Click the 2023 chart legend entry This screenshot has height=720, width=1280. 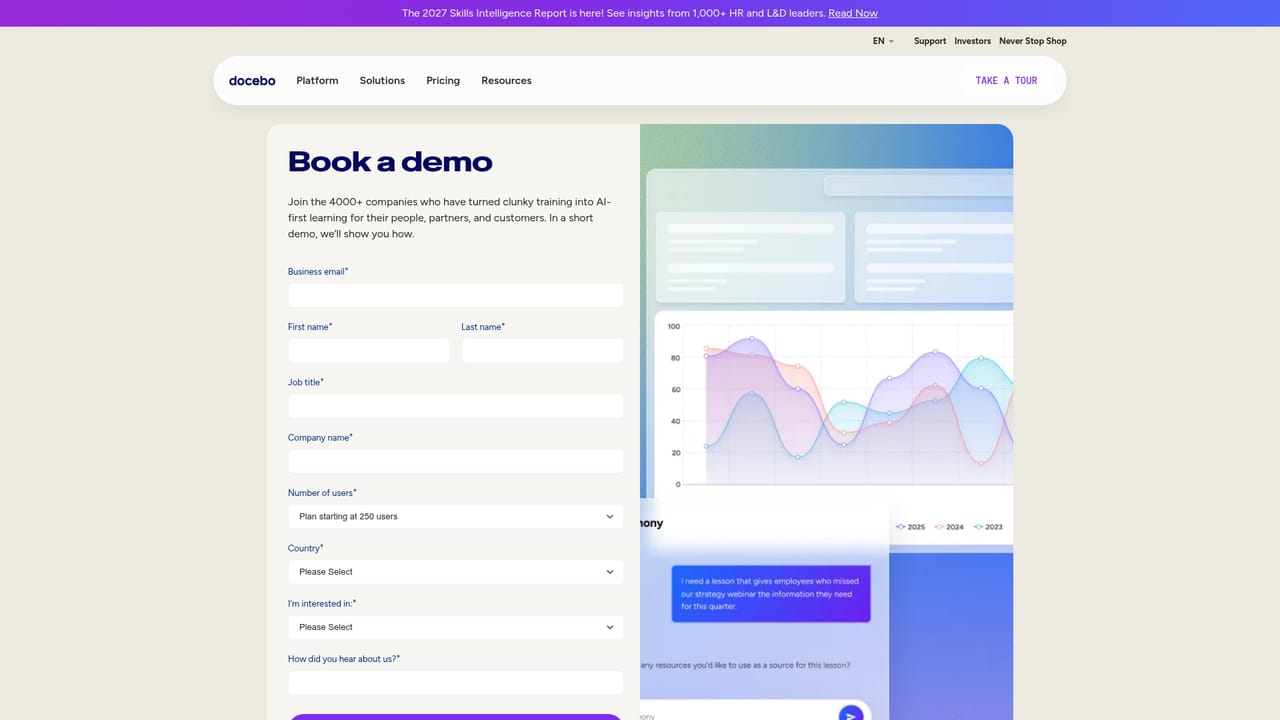[x=988, y=527]
